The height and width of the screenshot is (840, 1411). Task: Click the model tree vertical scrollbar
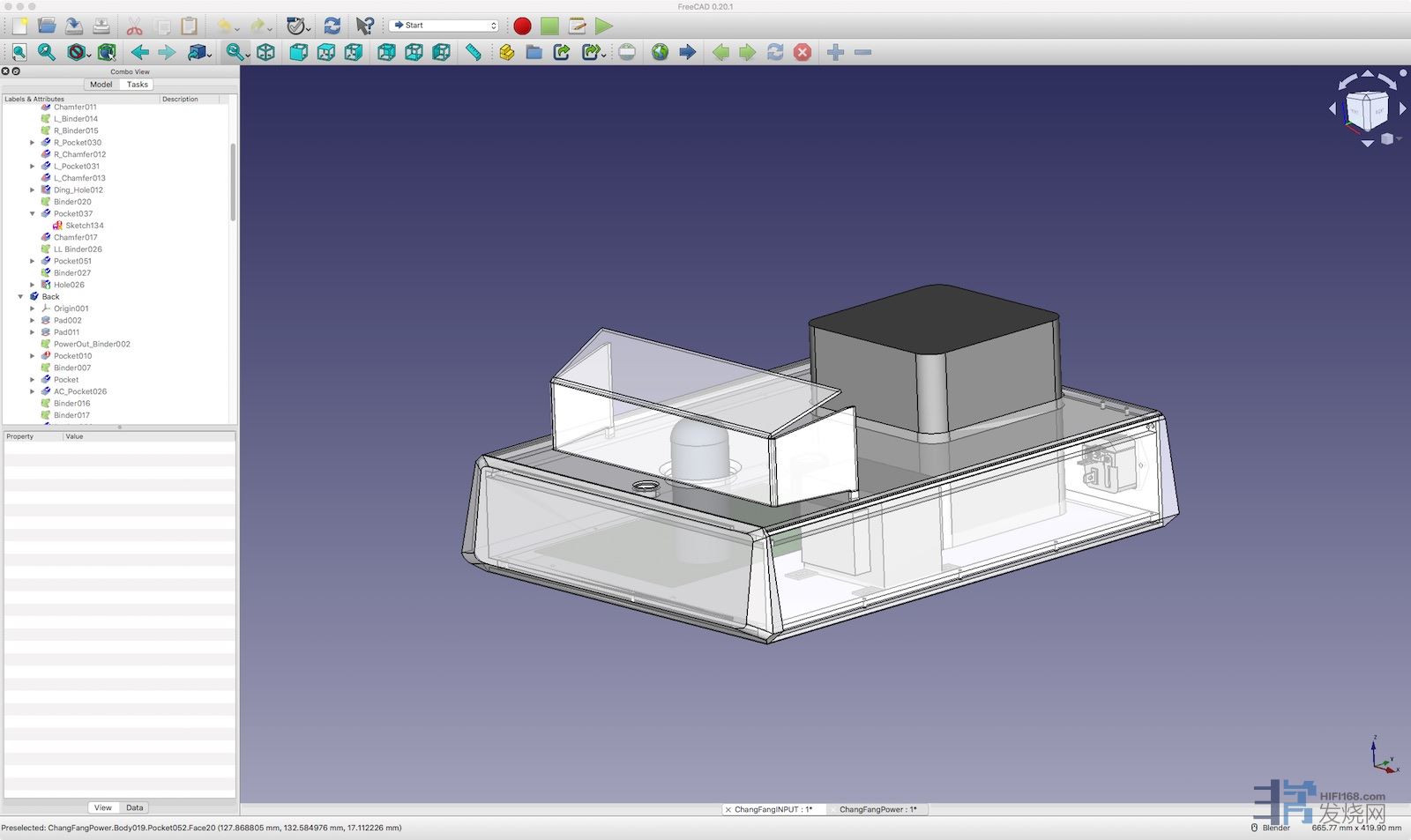click(233, 181)
